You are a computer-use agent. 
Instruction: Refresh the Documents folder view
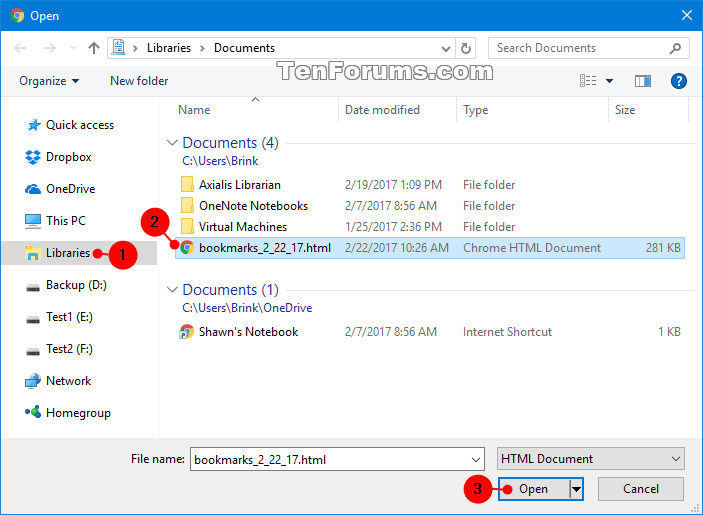[466, 48]
